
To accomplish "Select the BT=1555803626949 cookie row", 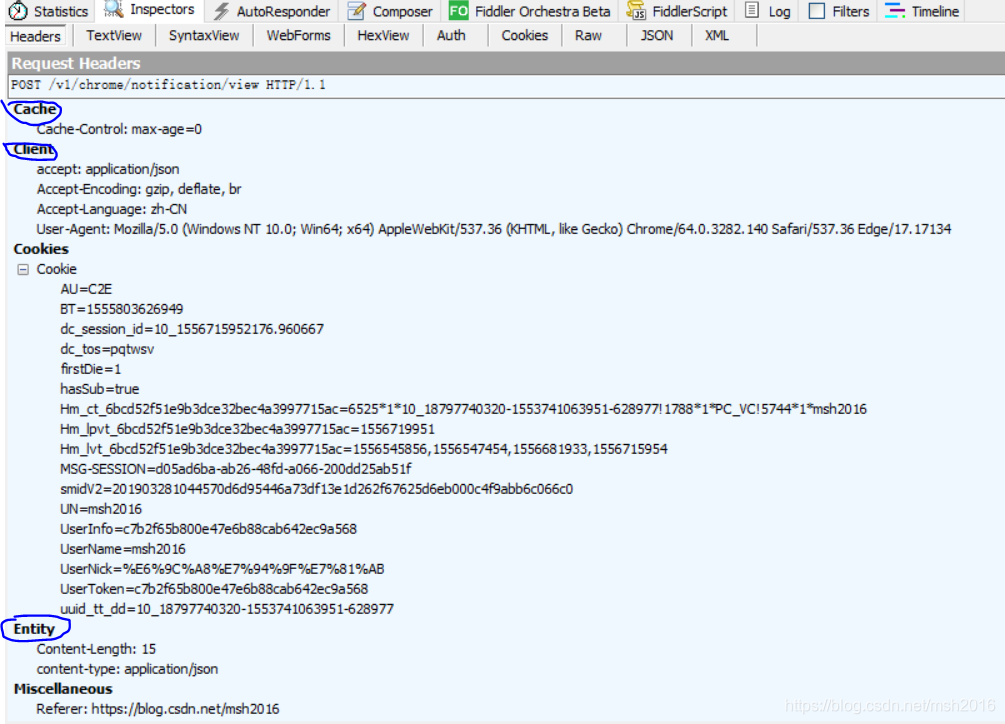I will tap(122, 309).
